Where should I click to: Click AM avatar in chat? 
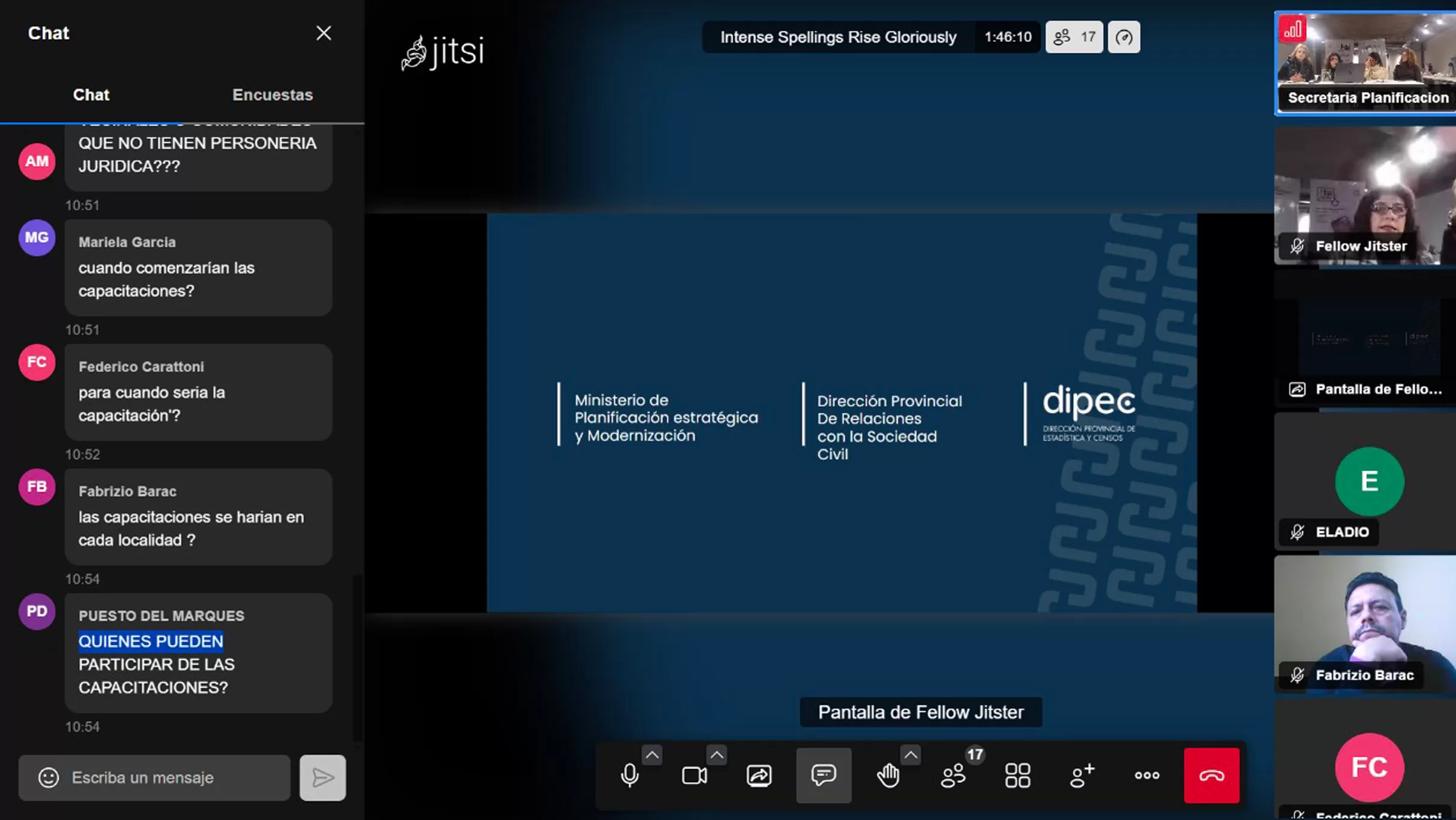(37, 161)
